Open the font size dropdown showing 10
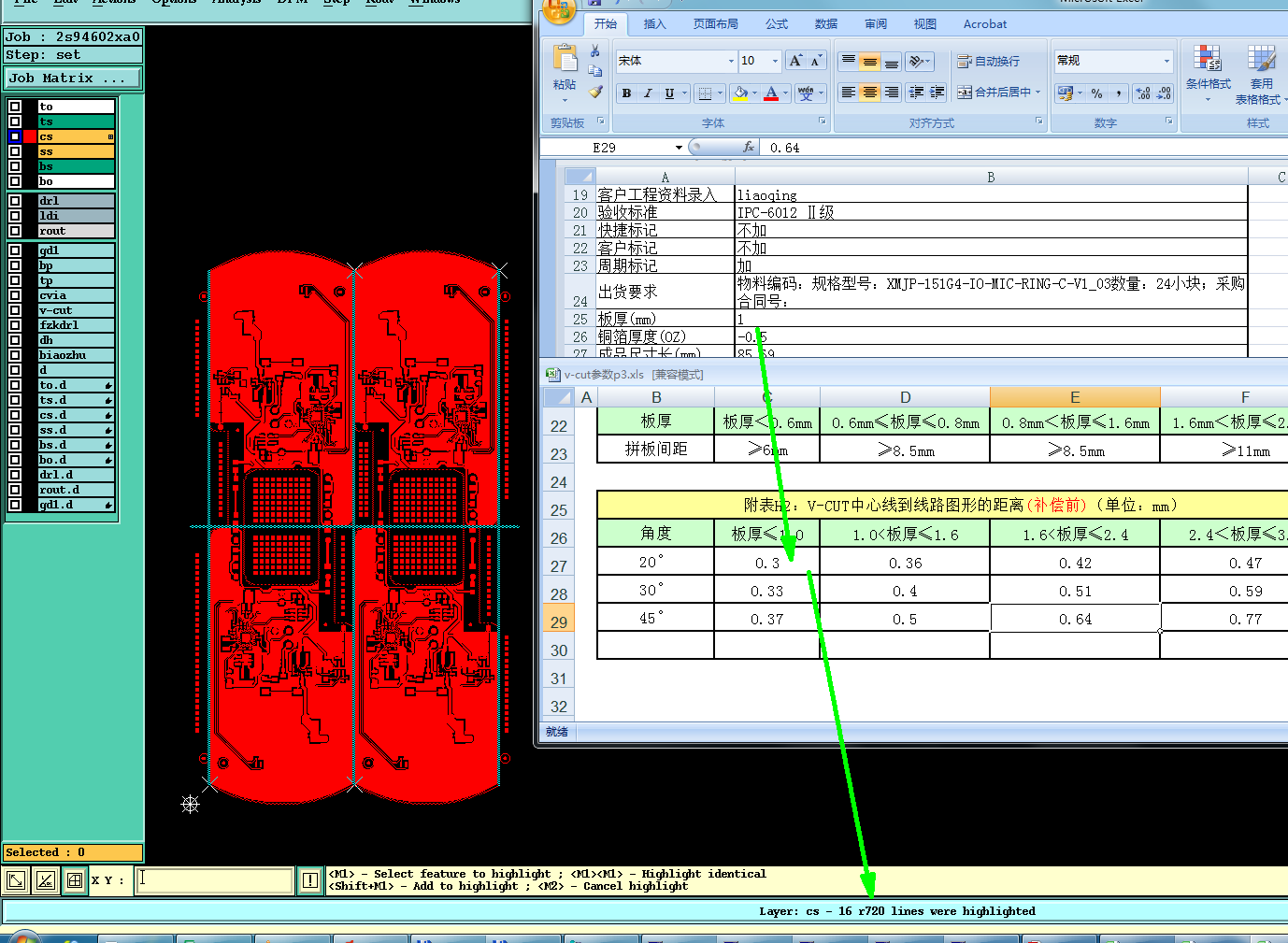This screenshot has width=1288, height=943. click(x=775, y=61)
